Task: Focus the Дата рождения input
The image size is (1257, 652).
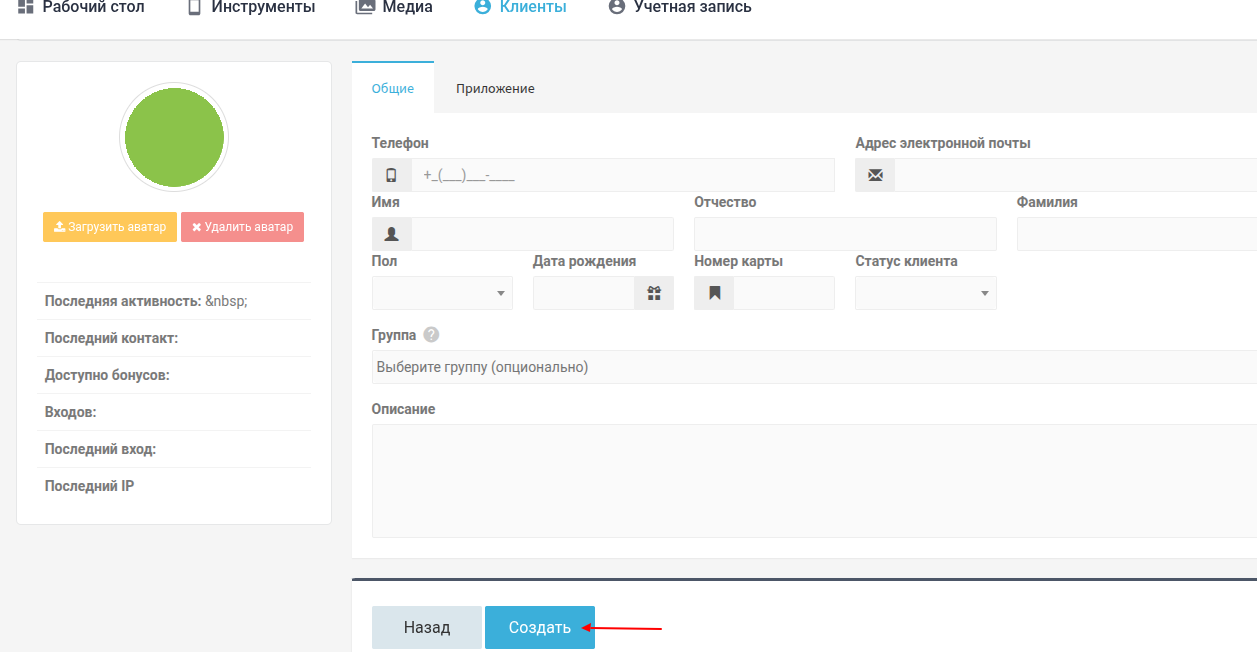Action: (584, 293)
